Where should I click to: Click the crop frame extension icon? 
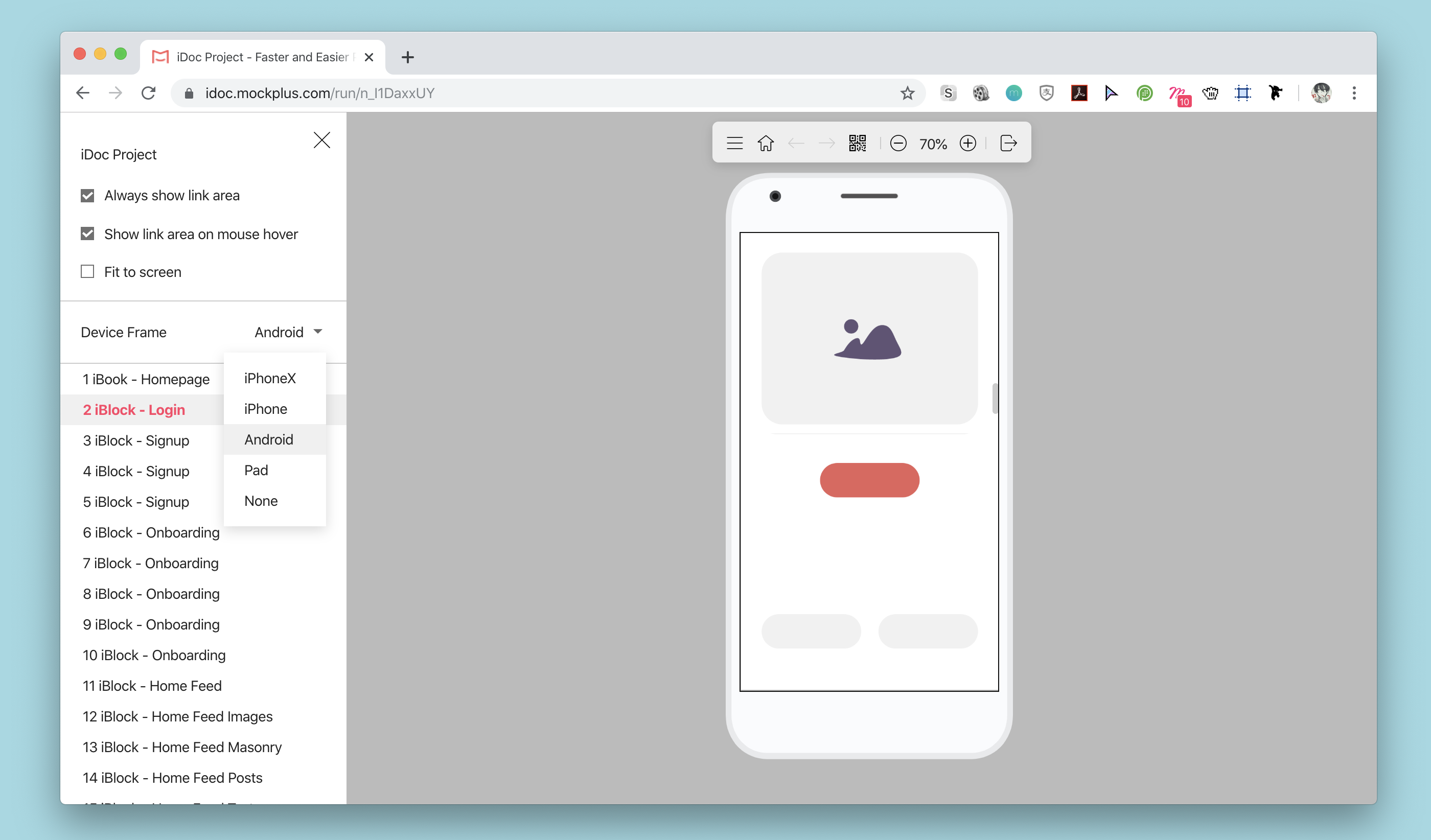pos(1243,93)
